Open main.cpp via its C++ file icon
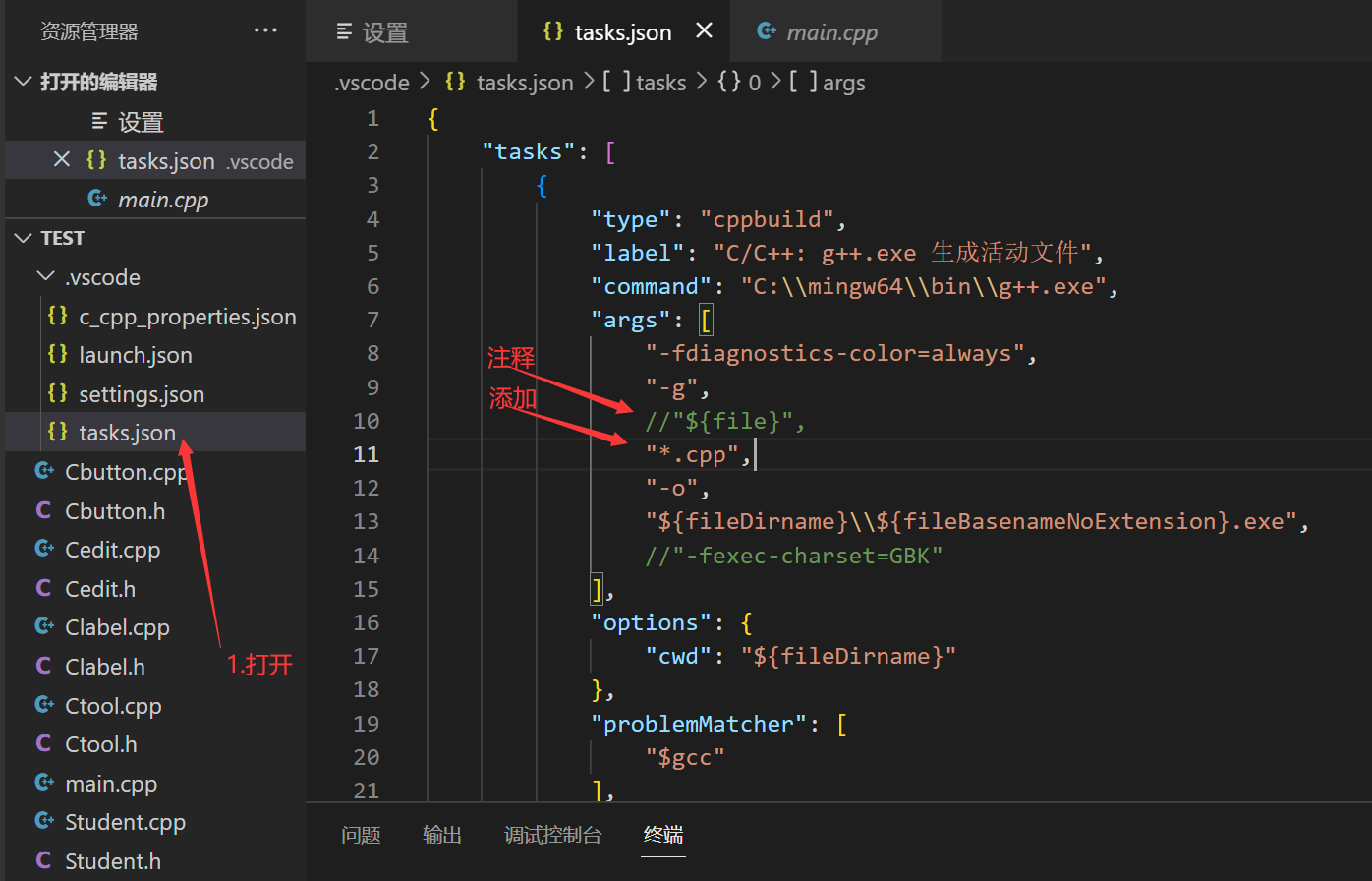 coord(42,784)
